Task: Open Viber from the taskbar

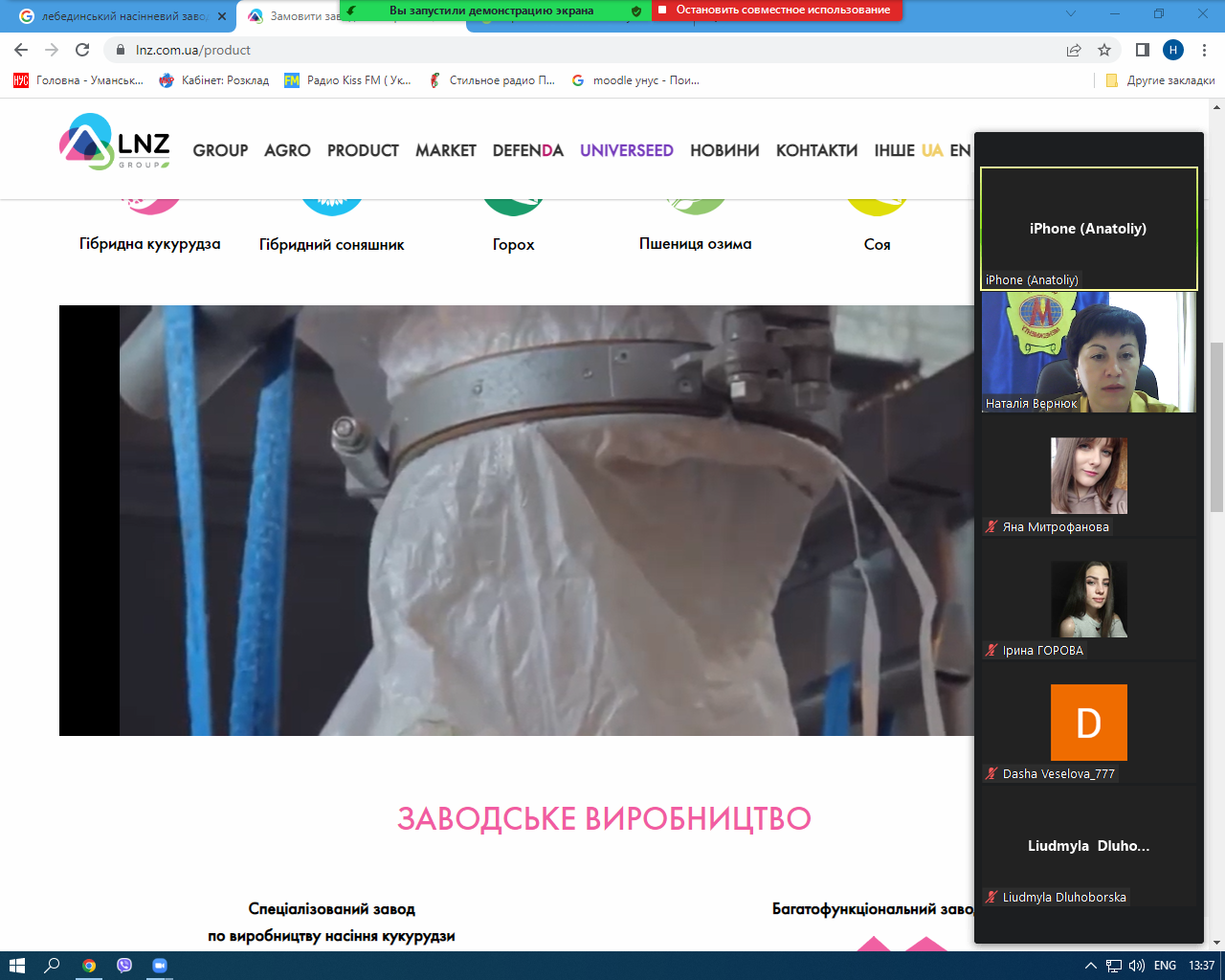Action: (124, 966)
